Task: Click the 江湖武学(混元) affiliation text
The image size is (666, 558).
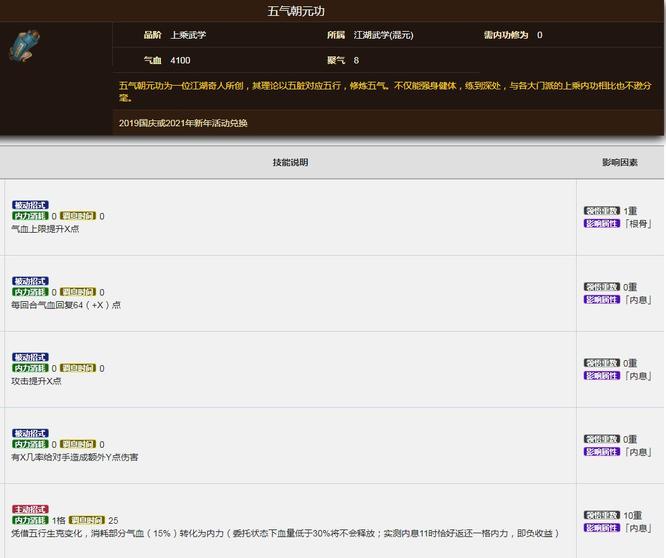Action: 383,35
